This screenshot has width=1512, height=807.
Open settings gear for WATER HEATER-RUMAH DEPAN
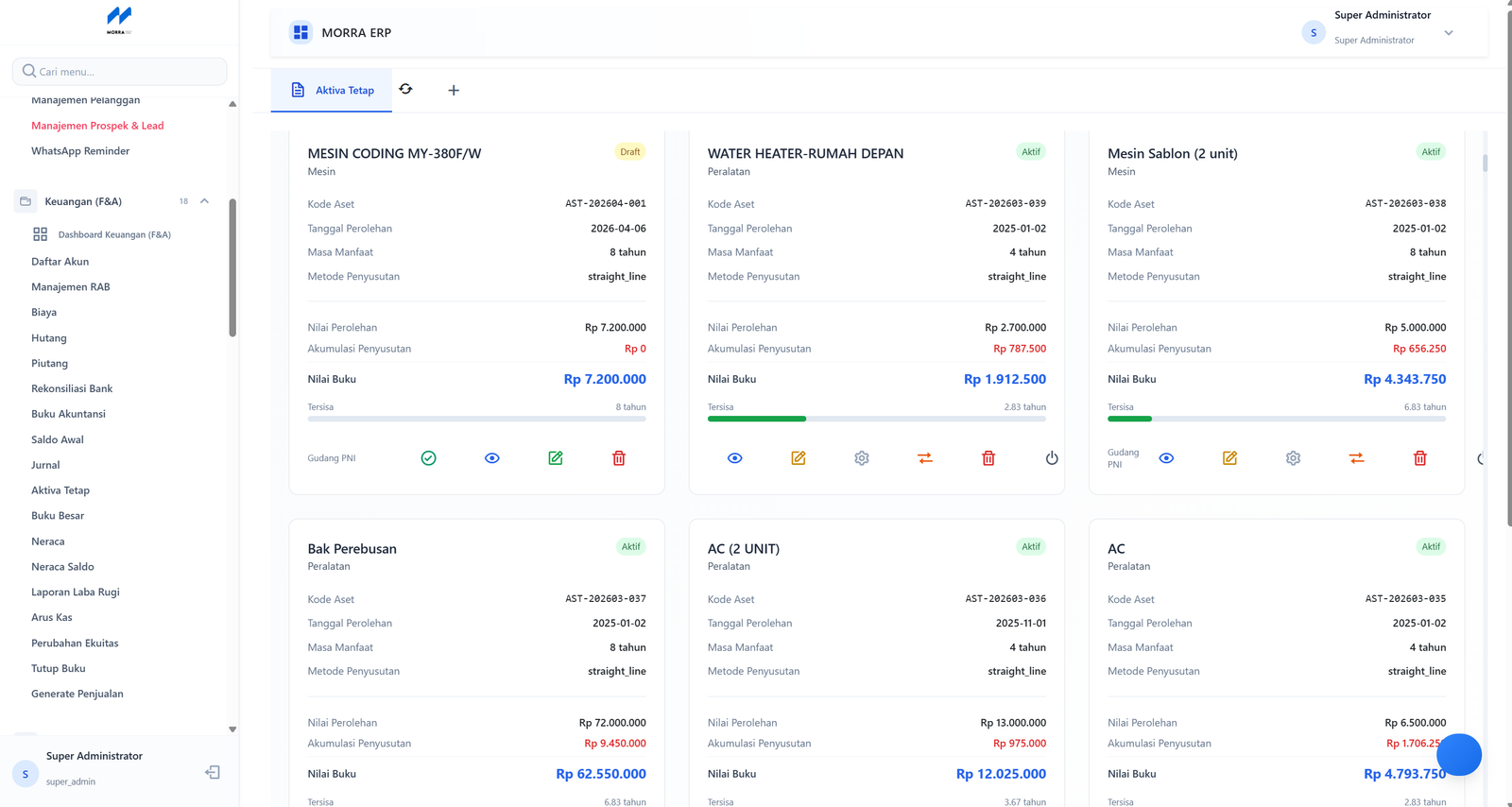coord(862,458)
